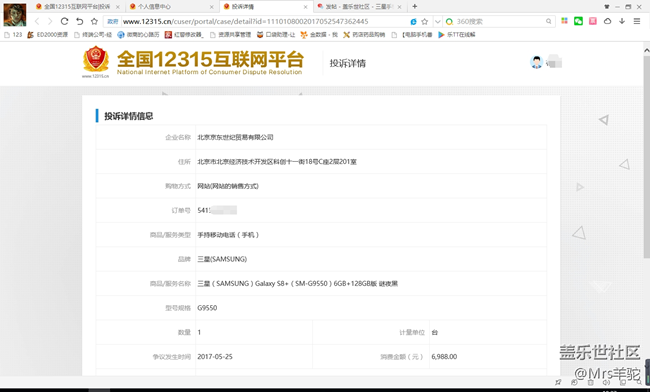Click the blue 政府 site badge in address bar

tap(113, 22)
